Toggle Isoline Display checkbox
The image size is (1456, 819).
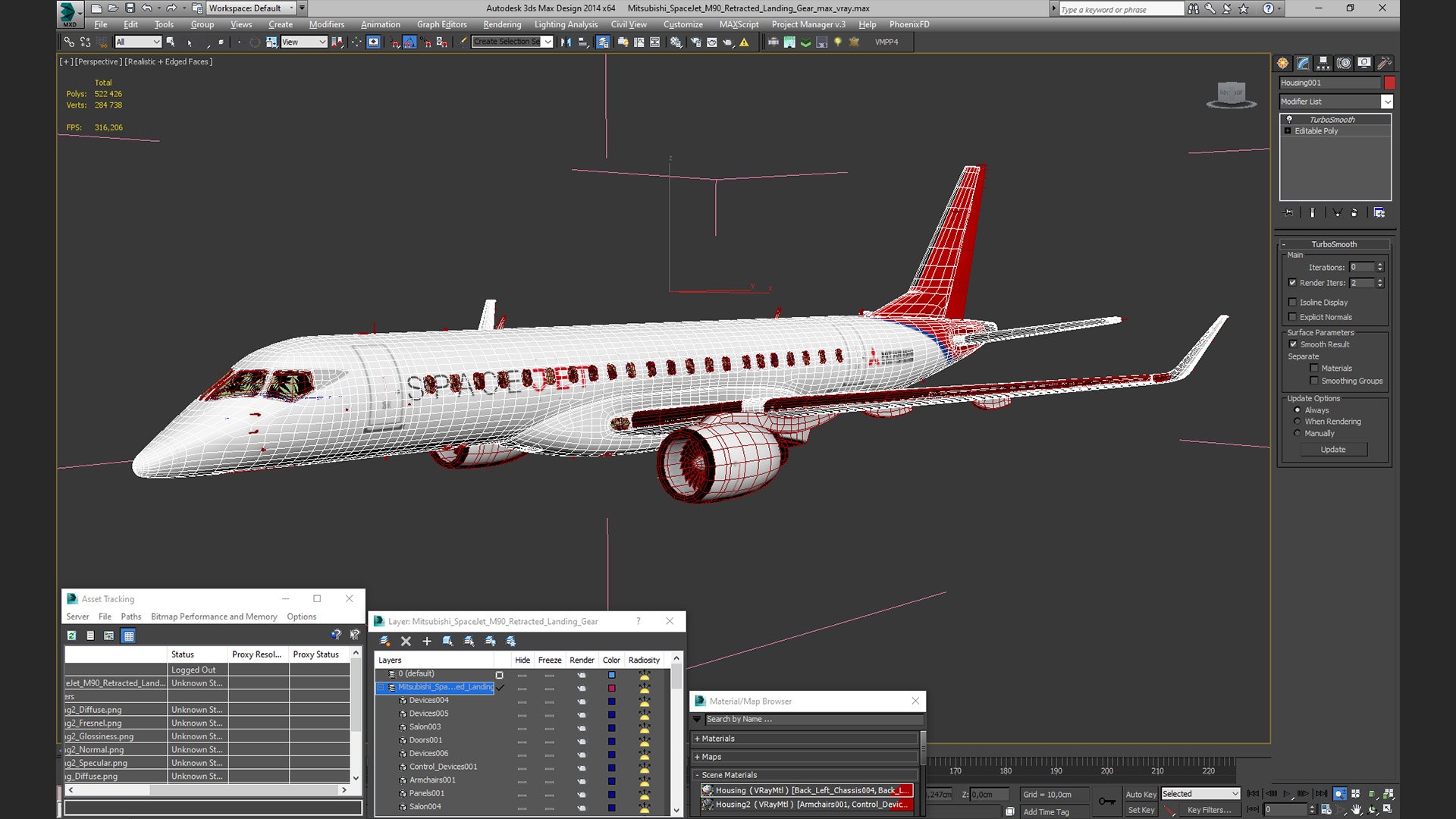(1292, 302)
